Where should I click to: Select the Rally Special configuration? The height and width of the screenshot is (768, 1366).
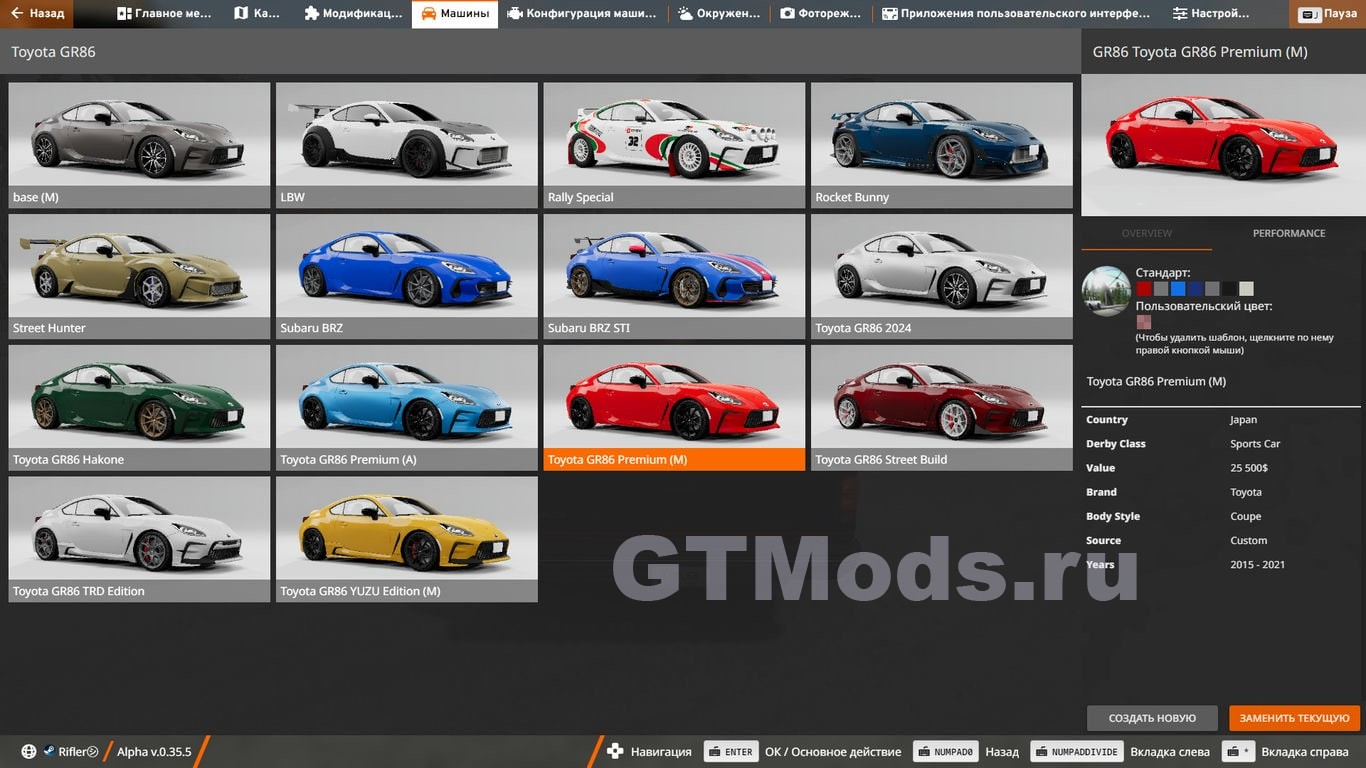tap(674, 145)
